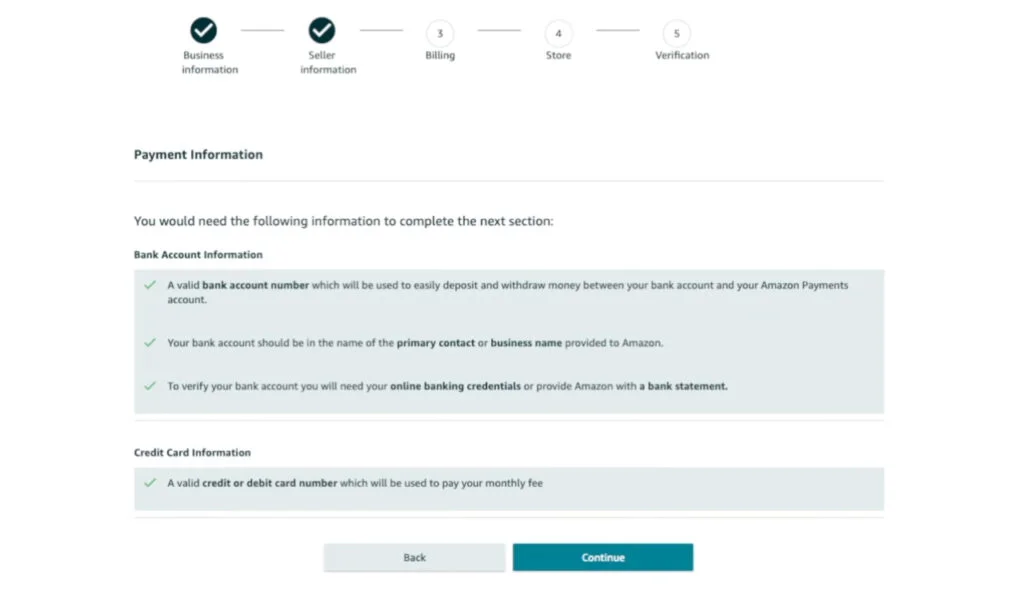Image resolution: width=1024 pixels, height=590 pixels.
Task: Click the Seller information checkmark icon
Action: pyautogui.click(x=322, y=30)
